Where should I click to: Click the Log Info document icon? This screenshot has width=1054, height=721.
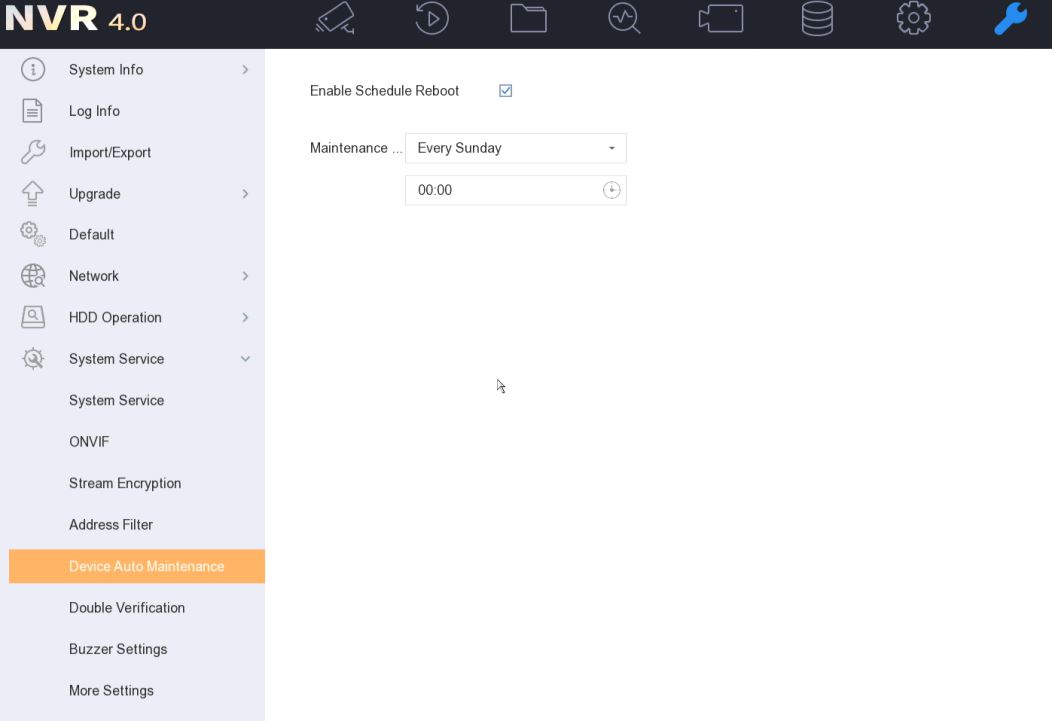(32, 111)
